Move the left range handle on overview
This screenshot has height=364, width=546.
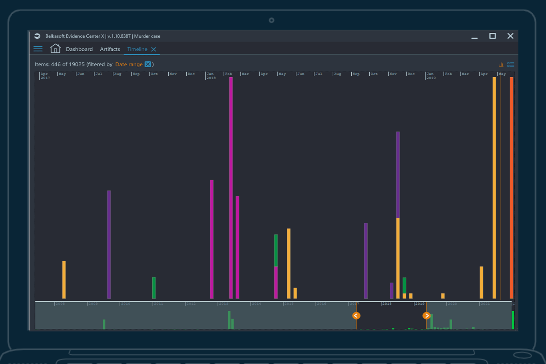(356, 316)
